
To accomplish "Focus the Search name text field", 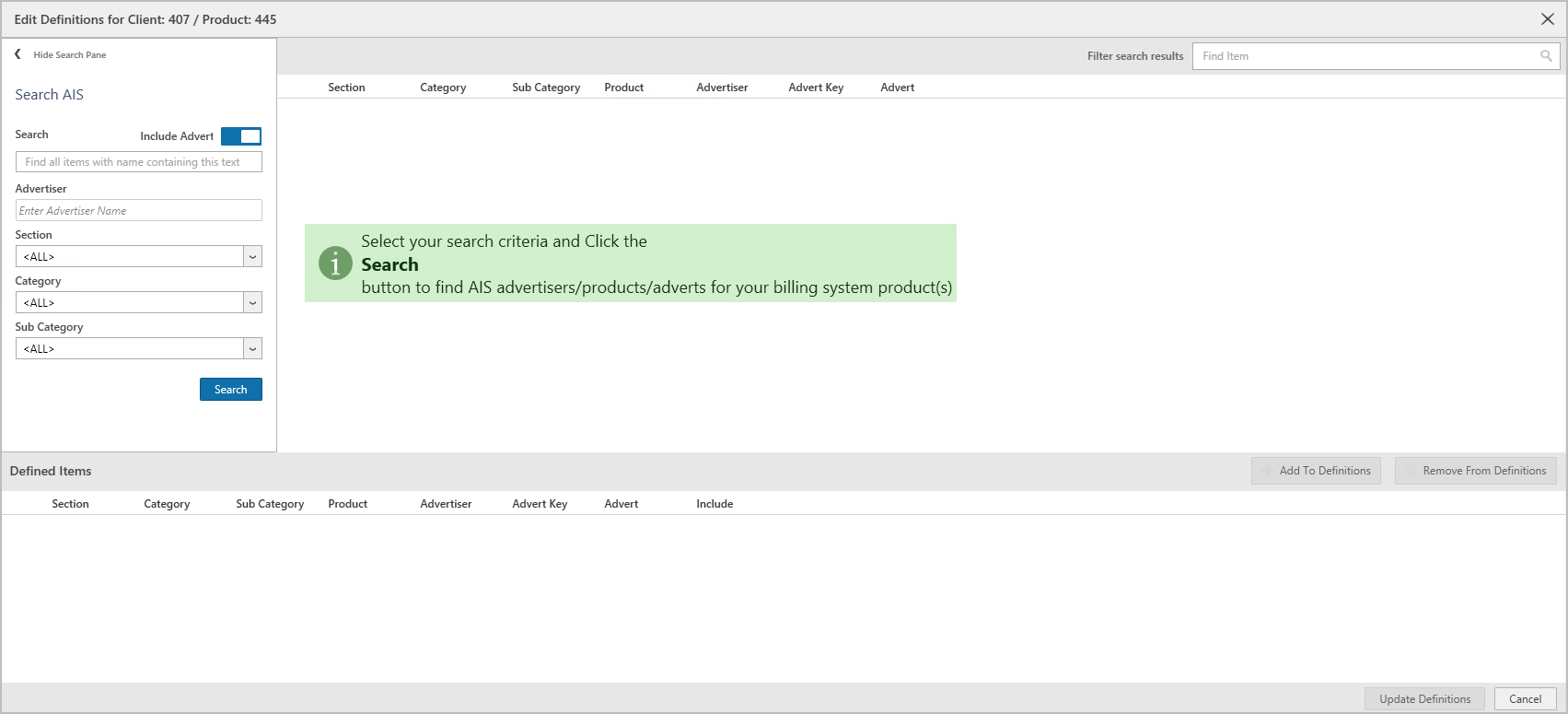I will [x=139, y=162].
